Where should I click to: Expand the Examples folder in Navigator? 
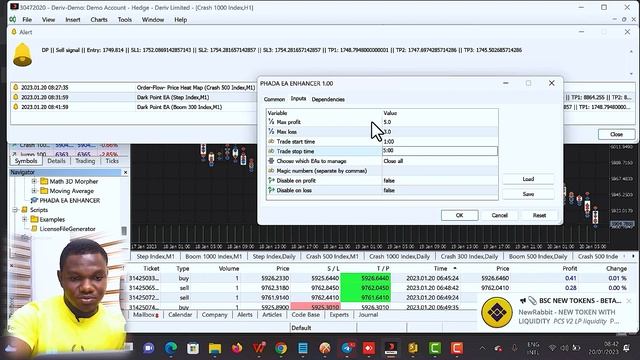point(24,219)
